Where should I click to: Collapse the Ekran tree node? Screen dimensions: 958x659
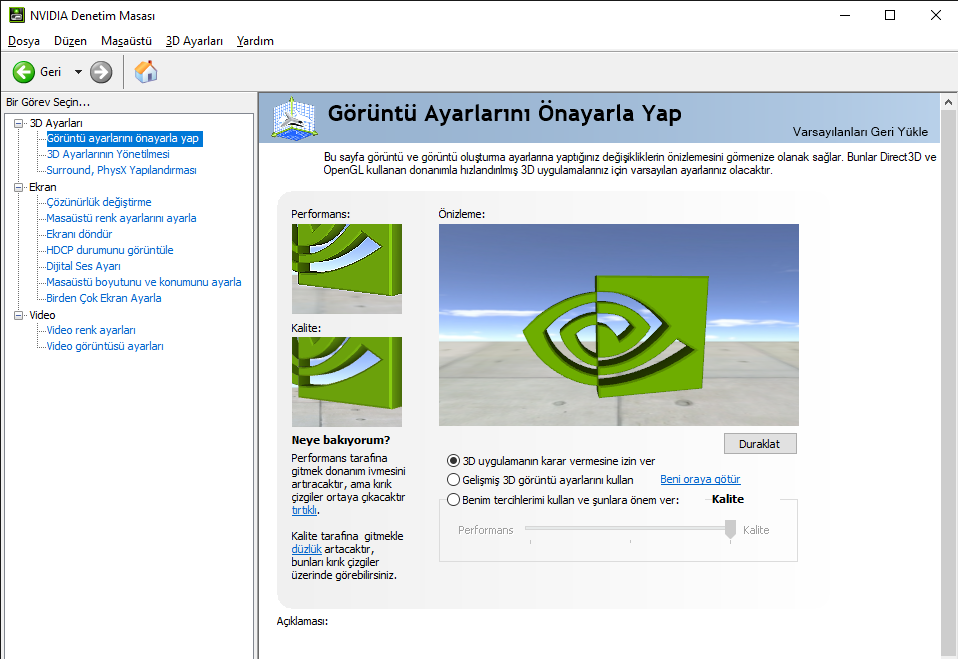pos(19,188)
